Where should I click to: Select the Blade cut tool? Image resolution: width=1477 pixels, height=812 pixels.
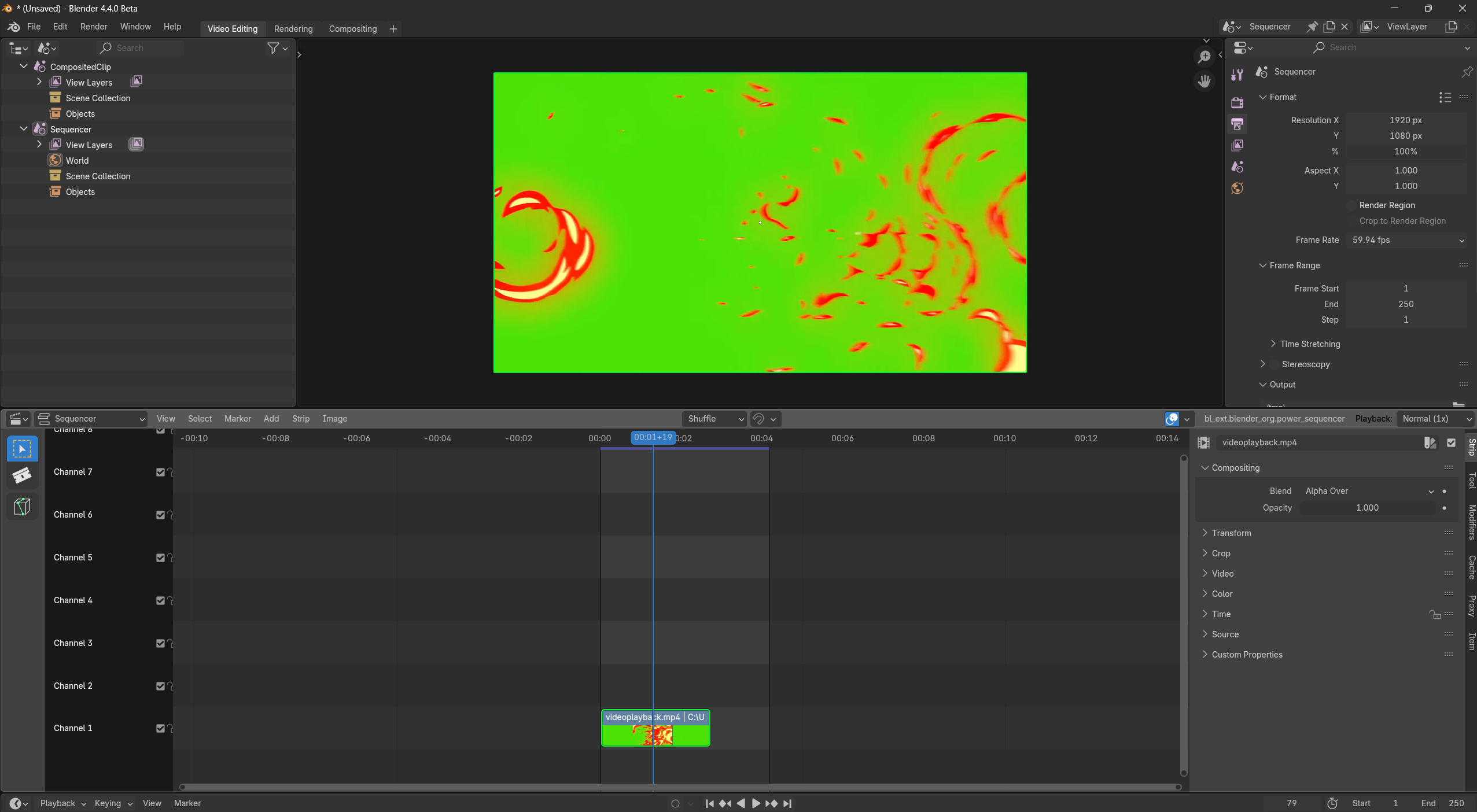click(x=22, y=477)
